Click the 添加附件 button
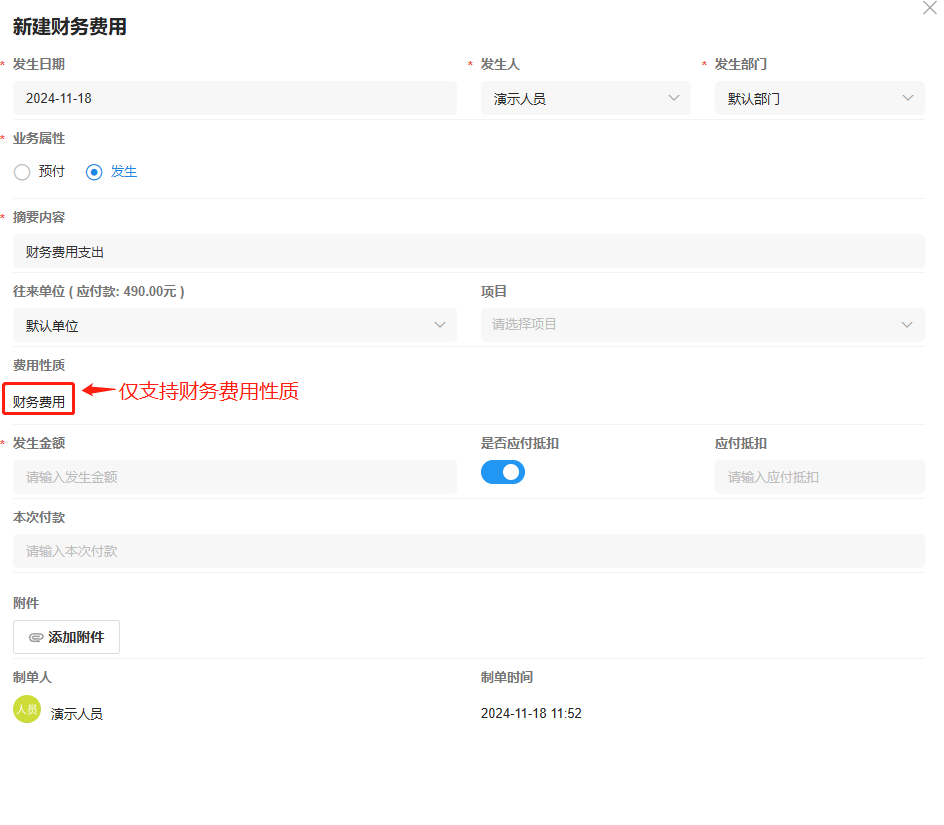The image size is (944, 825). [66, 637]
